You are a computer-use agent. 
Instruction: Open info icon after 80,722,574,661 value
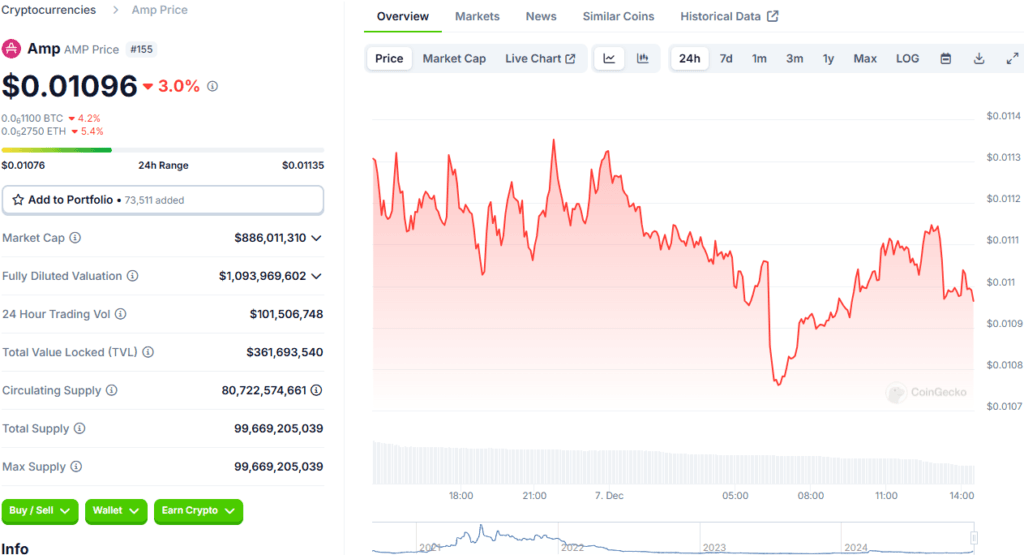[x=317, y=390]
